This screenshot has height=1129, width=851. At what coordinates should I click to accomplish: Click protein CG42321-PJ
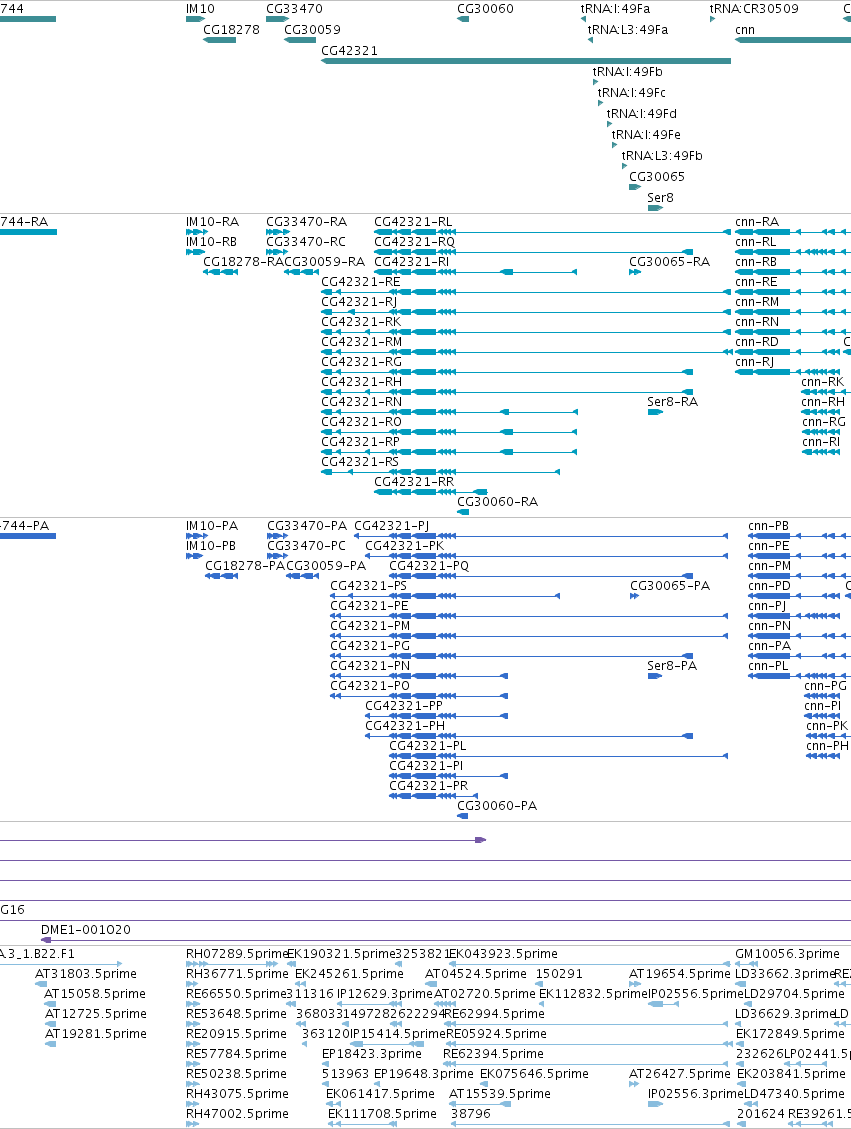coord(392,526)
